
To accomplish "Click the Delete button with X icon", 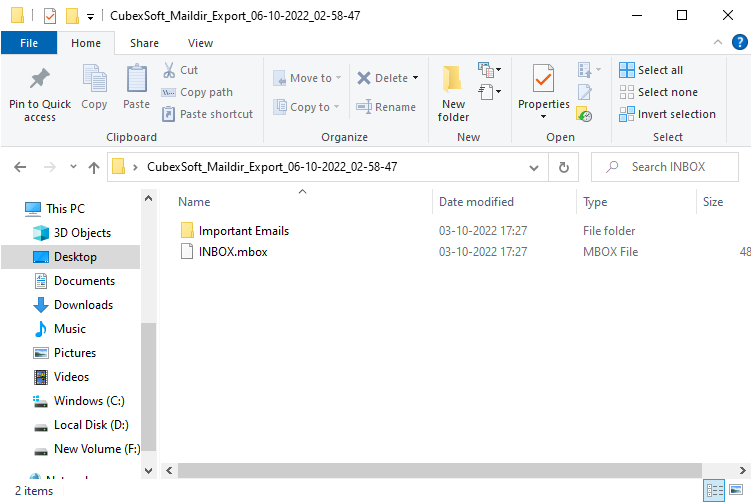I will [383, 78].
